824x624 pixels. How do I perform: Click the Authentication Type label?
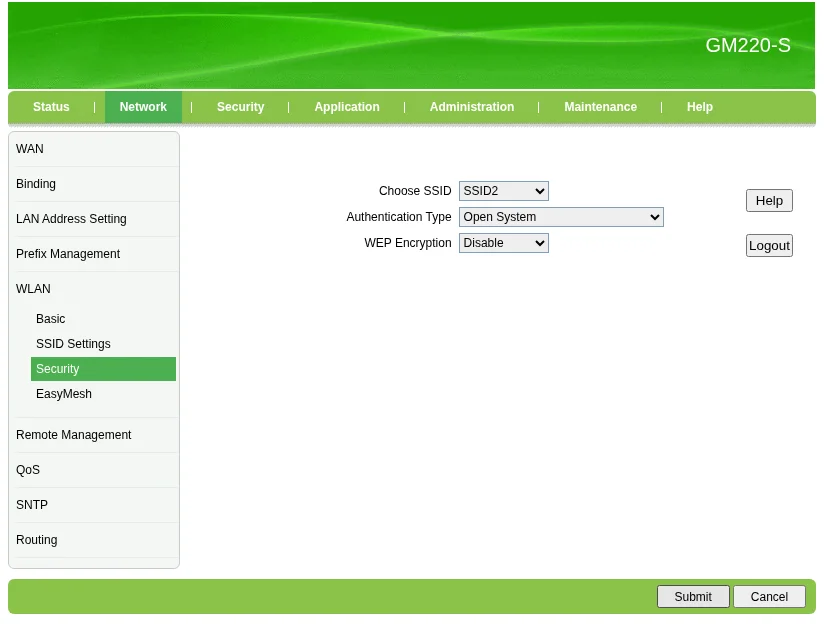pos(398,217)
